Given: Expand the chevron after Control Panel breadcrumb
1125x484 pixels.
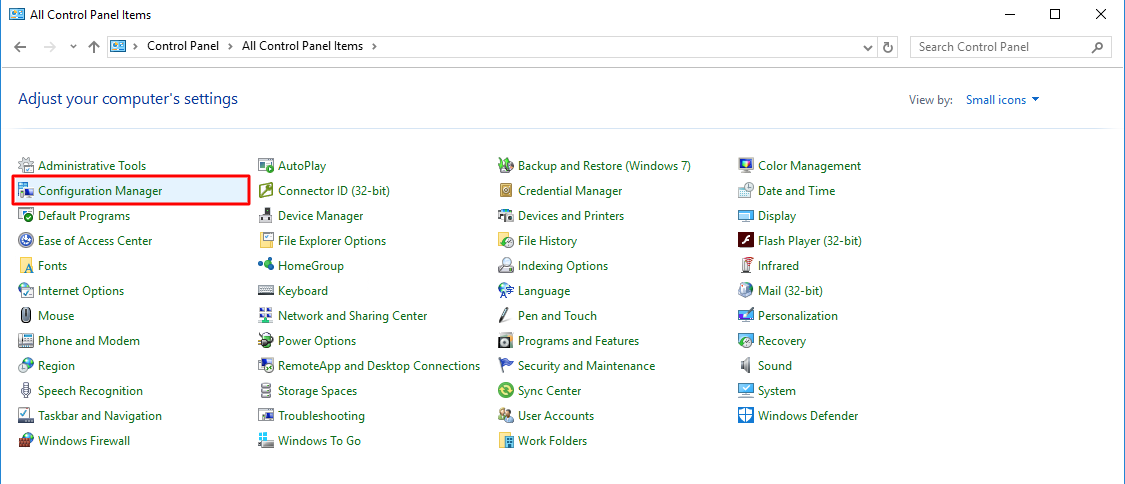Looking at the screenshot, I should [x=230, y=46].
